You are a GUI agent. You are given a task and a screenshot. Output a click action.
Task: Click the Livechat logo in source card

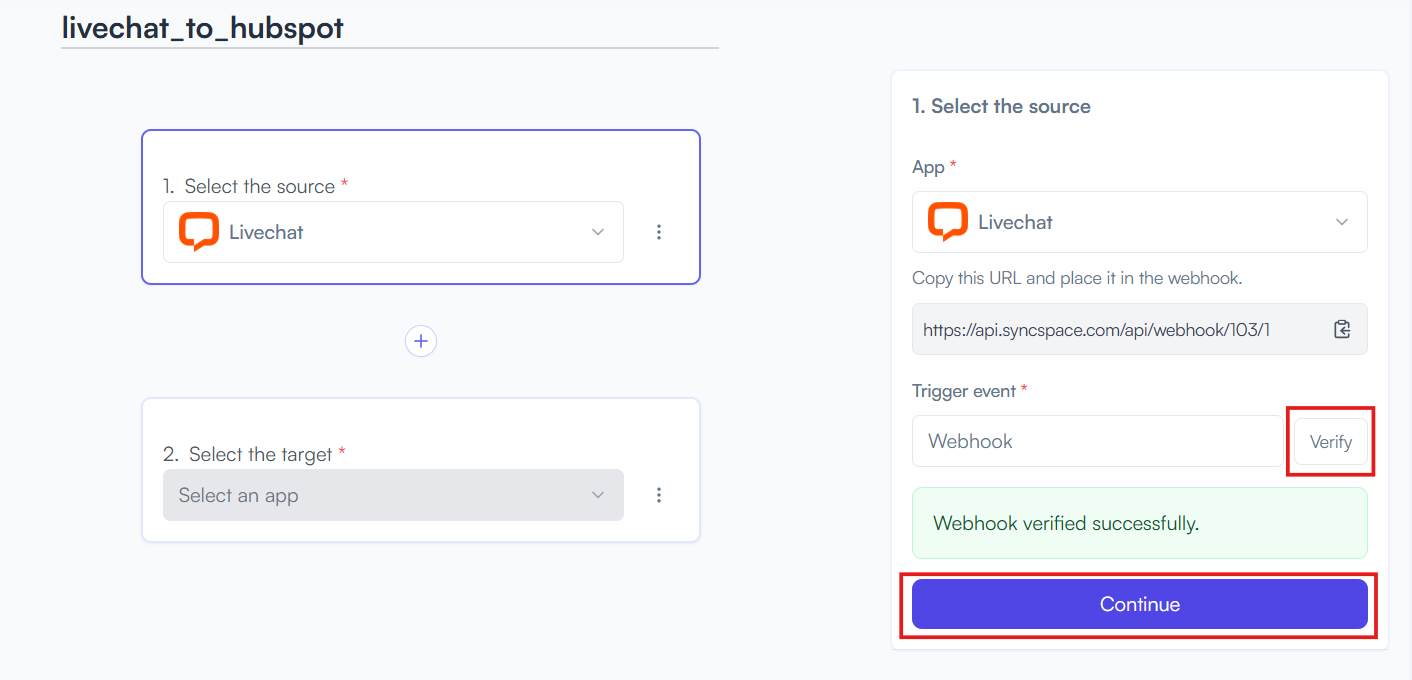point(199,232)
